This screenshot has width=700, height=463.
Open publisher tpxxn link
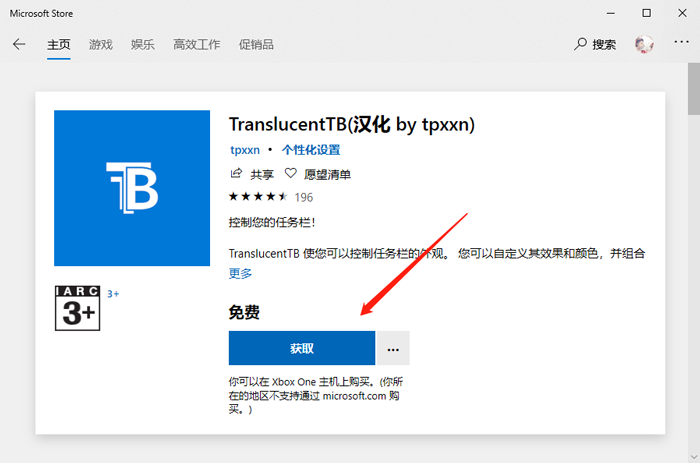(245, 150)
